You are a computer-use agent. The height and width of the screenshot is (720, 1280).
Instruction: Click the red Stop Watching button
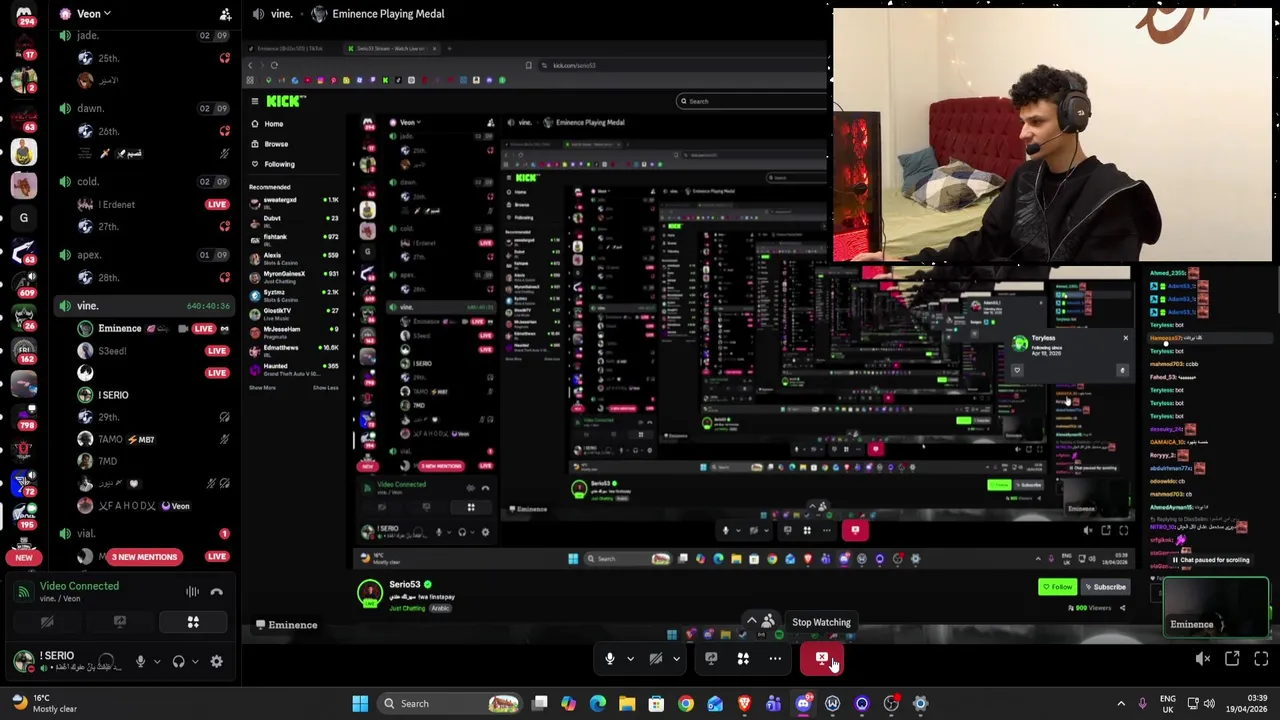click(x=822, y=659)
